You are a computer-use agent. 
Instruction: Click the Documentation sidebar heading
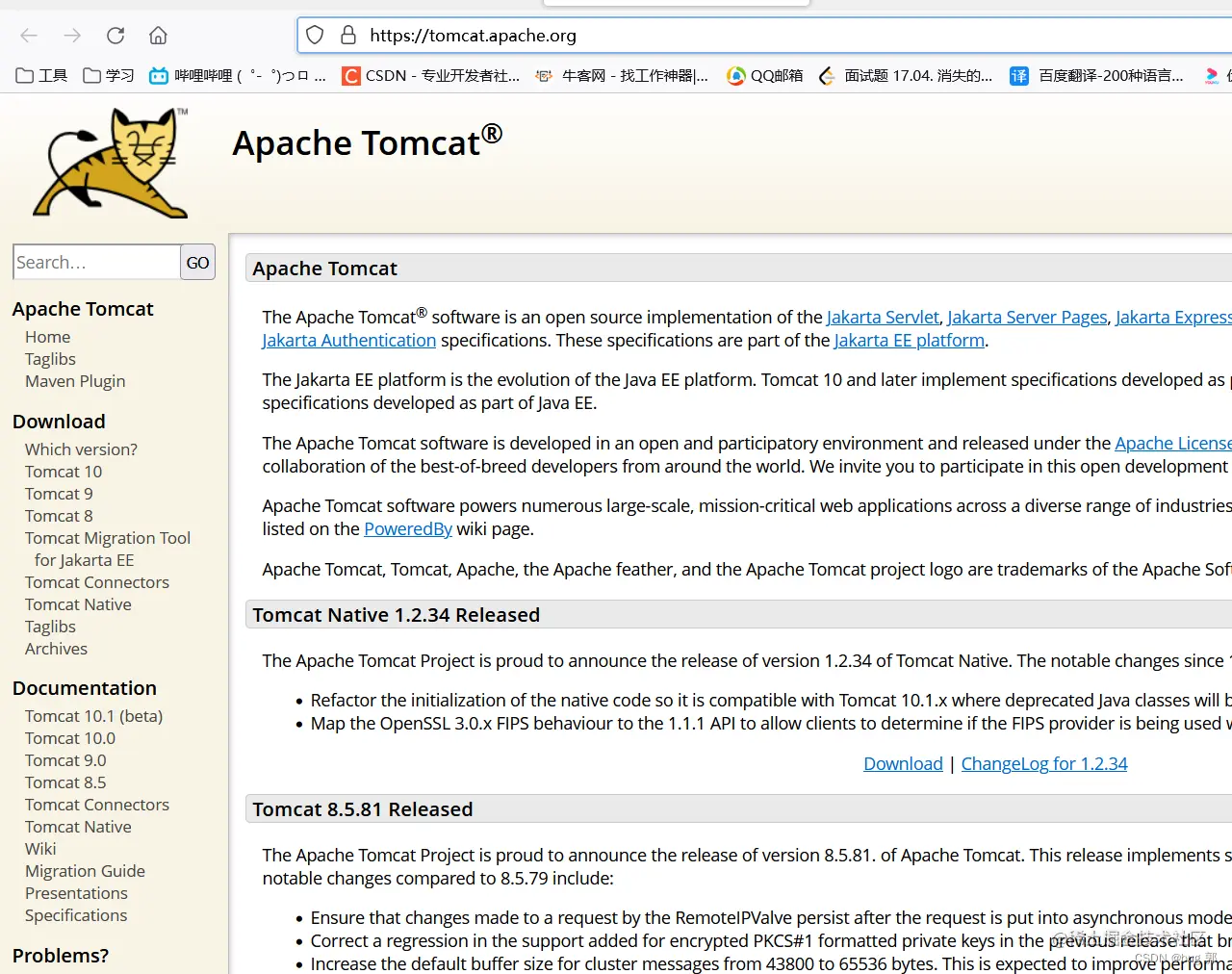85,688
